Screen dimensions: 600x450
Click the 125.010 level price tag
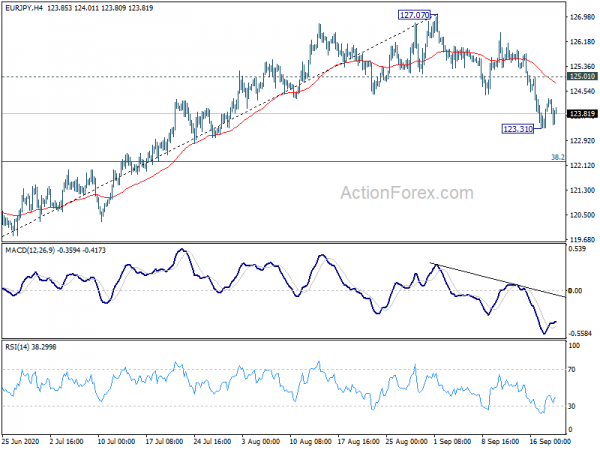[582, 77]
